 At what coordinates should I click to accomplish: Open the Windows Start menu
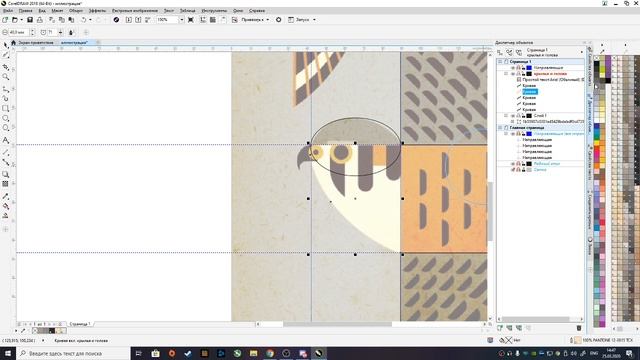[x=8, y=353]
